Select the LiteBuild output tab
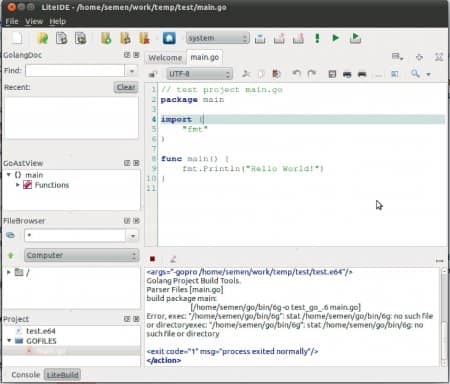This screenshot has height=384, width=450. (63, 375)
